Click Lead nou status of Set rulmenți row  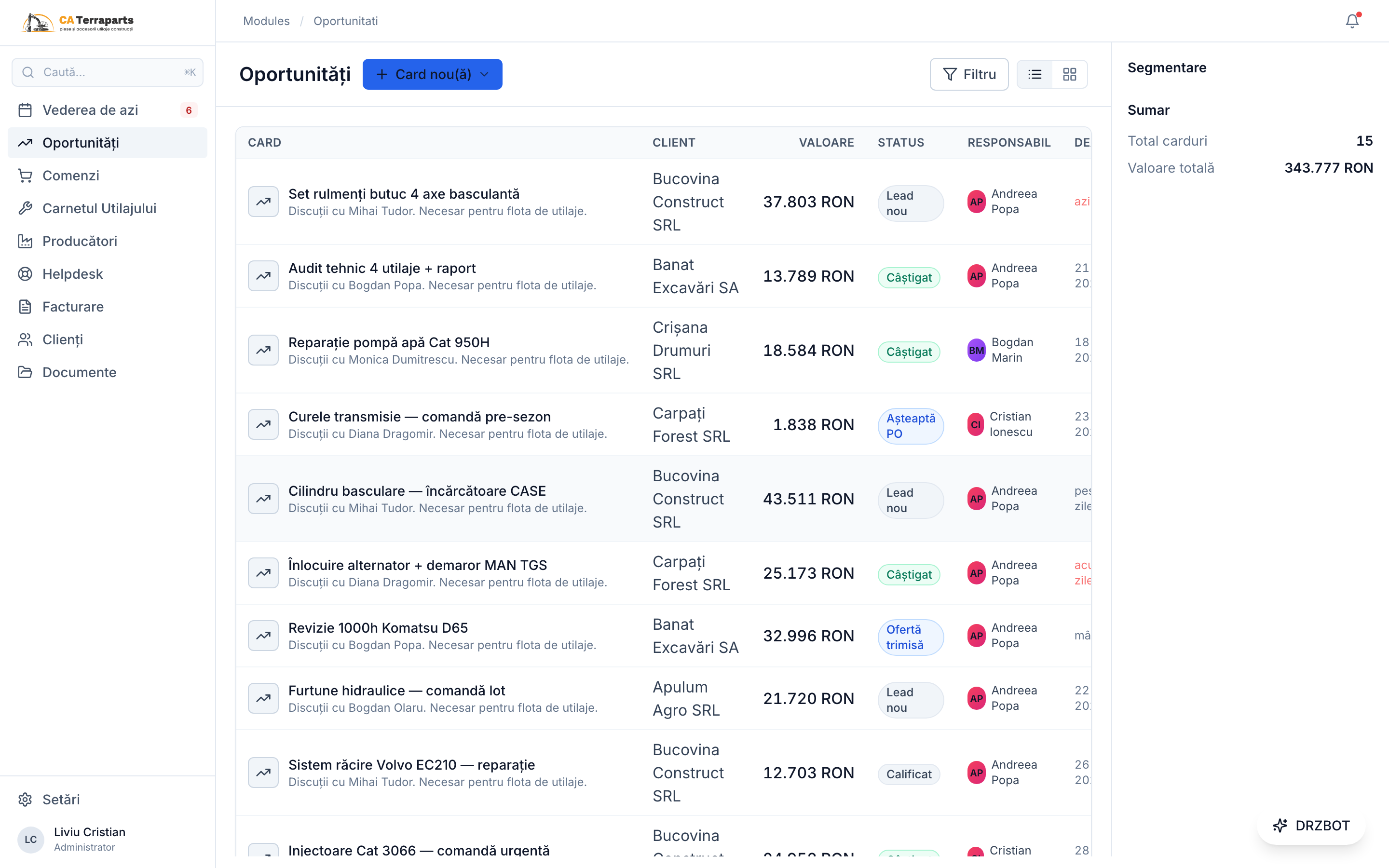click(910, 203)
